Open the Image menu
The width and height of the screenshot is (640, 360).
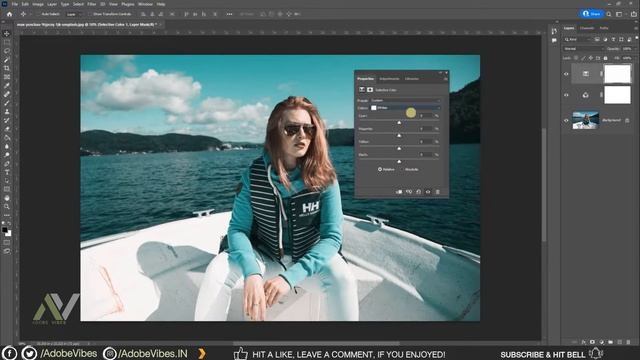coord(38,4)
